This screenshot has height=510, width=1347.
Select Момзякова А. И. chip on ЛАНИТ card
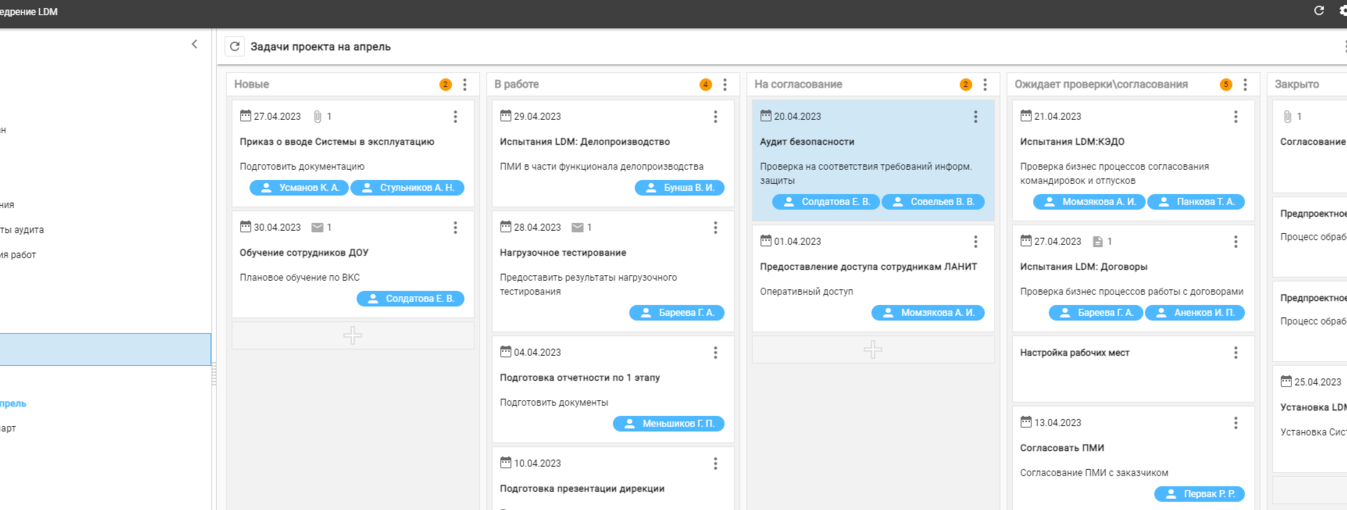click(x=928, y=313)
